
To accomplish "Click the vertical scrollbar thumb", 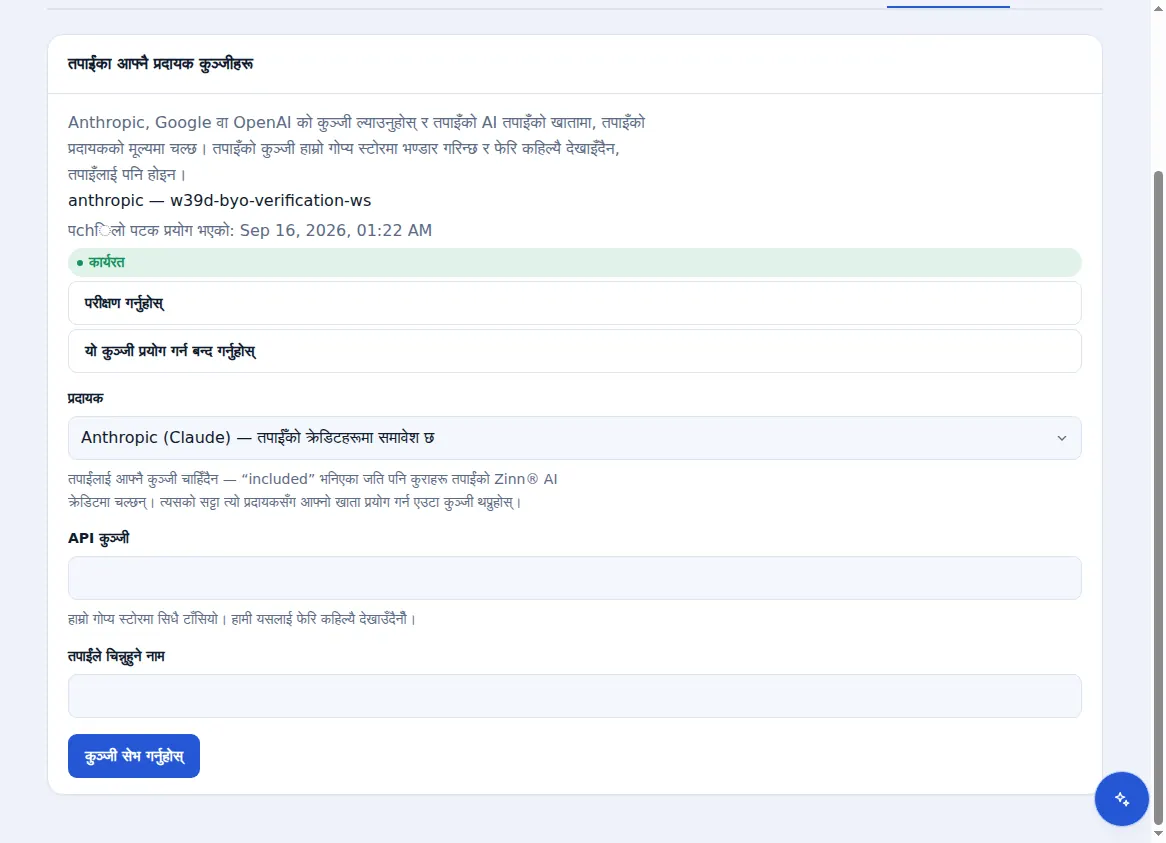I will pyautogui.click(x=1158, y=497).
